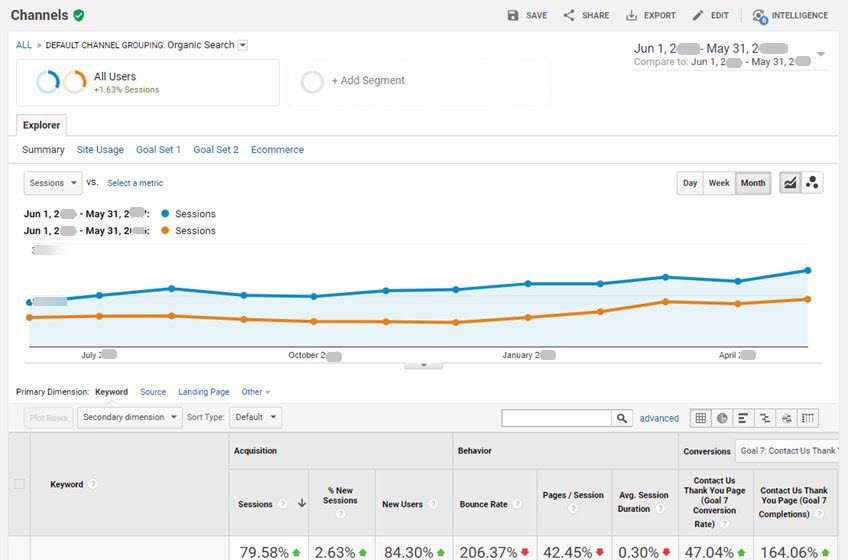Switch to the Ecommerce tab
This screenshot has width=848, height=560.
277,150
